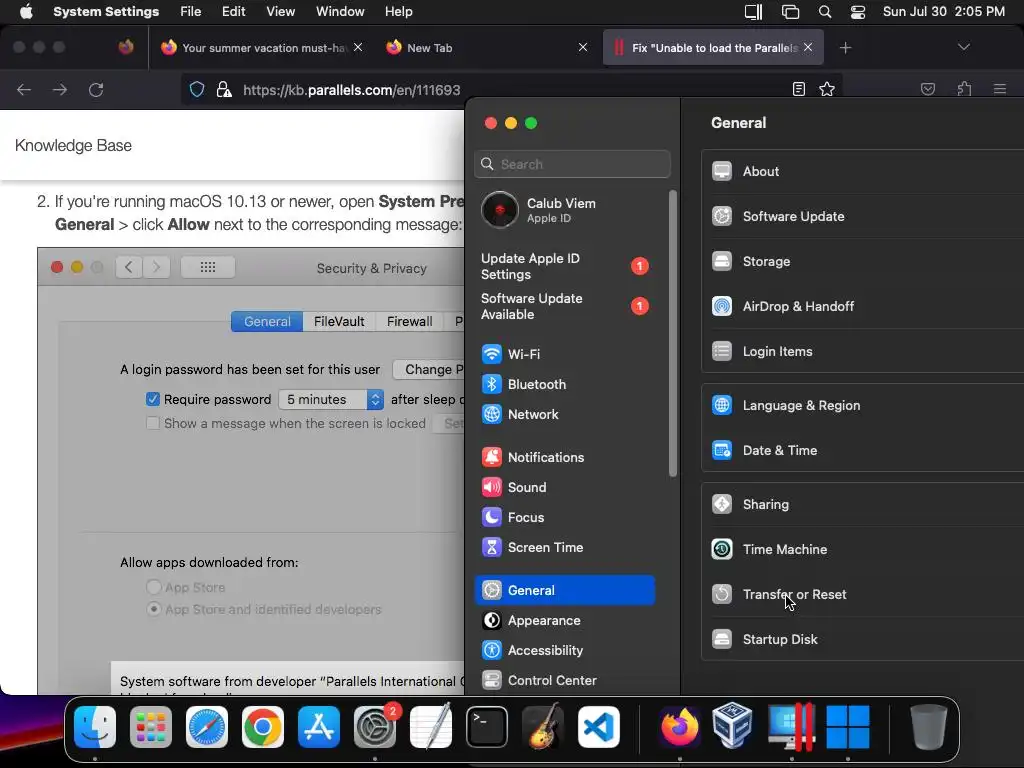The width and height of the screenshot is (1024, 768).
Task: Open Firefox extensions puzzle icon
Action: pos(965,89)
